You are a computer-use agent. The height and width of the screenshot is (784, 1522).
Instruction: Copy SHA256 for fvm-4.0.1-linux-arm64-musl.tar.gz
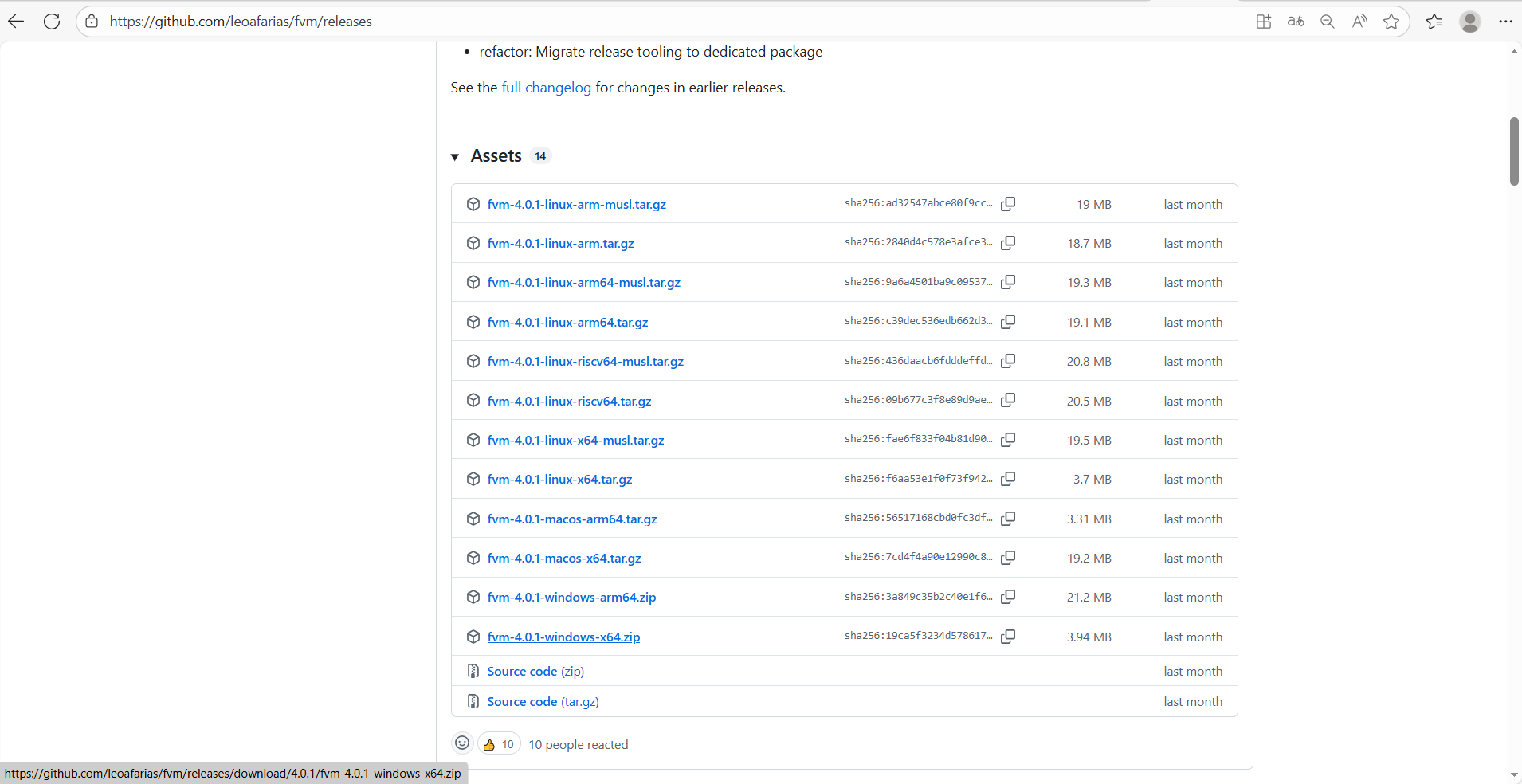1008,282
